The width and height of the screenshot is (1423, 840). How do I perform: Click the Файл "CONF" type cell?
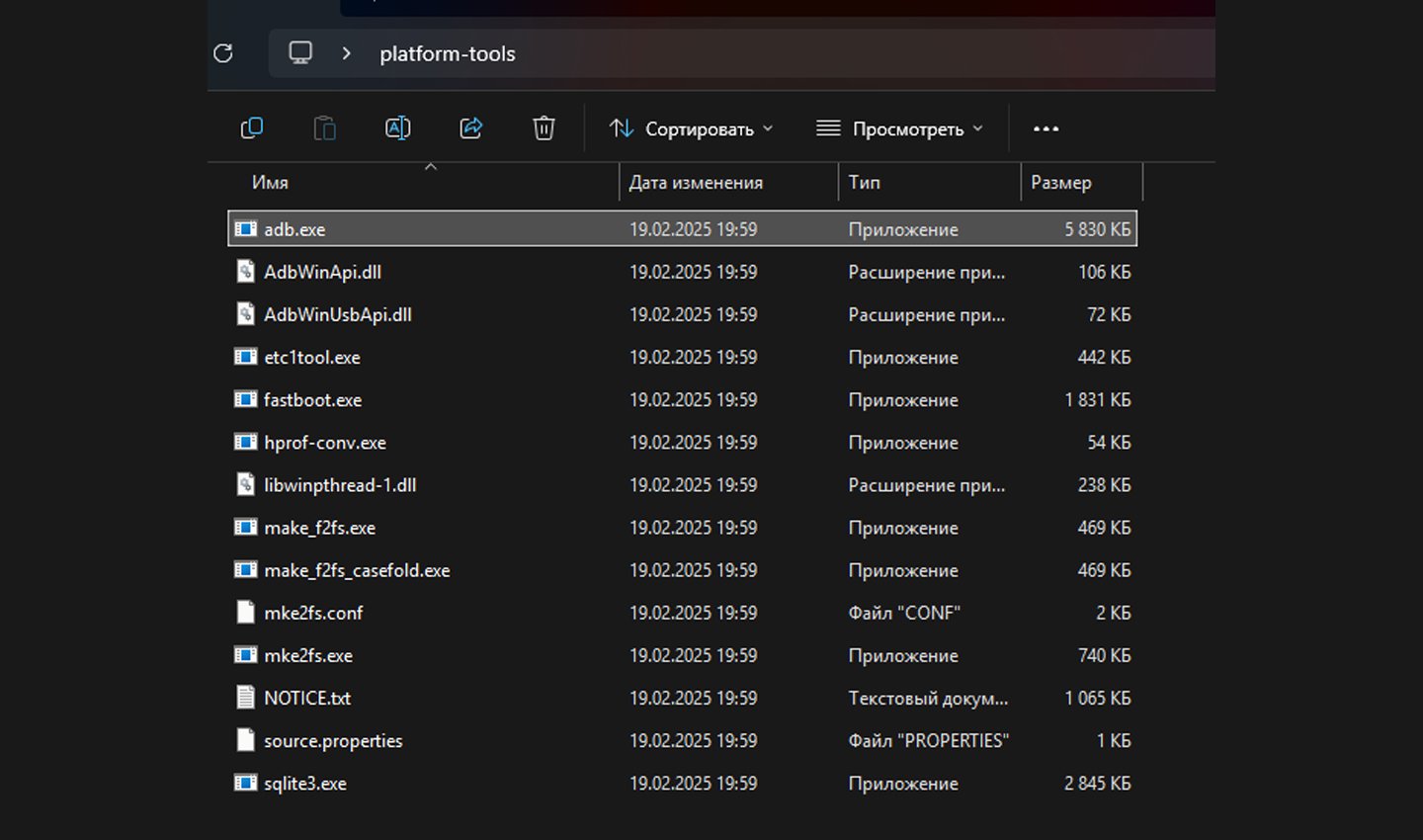[904, 613]
